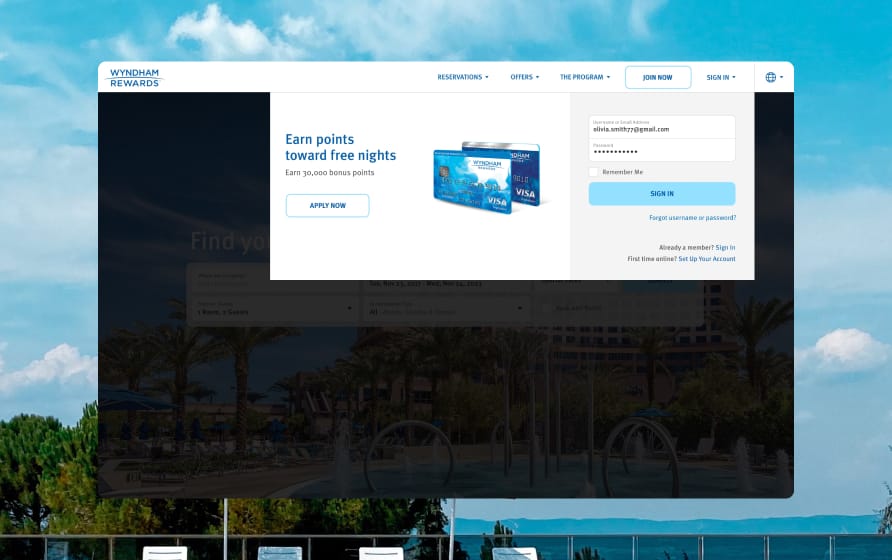This screenshot has height=560, width=892.
Task: Expand The Program dropdown menu
Action: point(584,77)
